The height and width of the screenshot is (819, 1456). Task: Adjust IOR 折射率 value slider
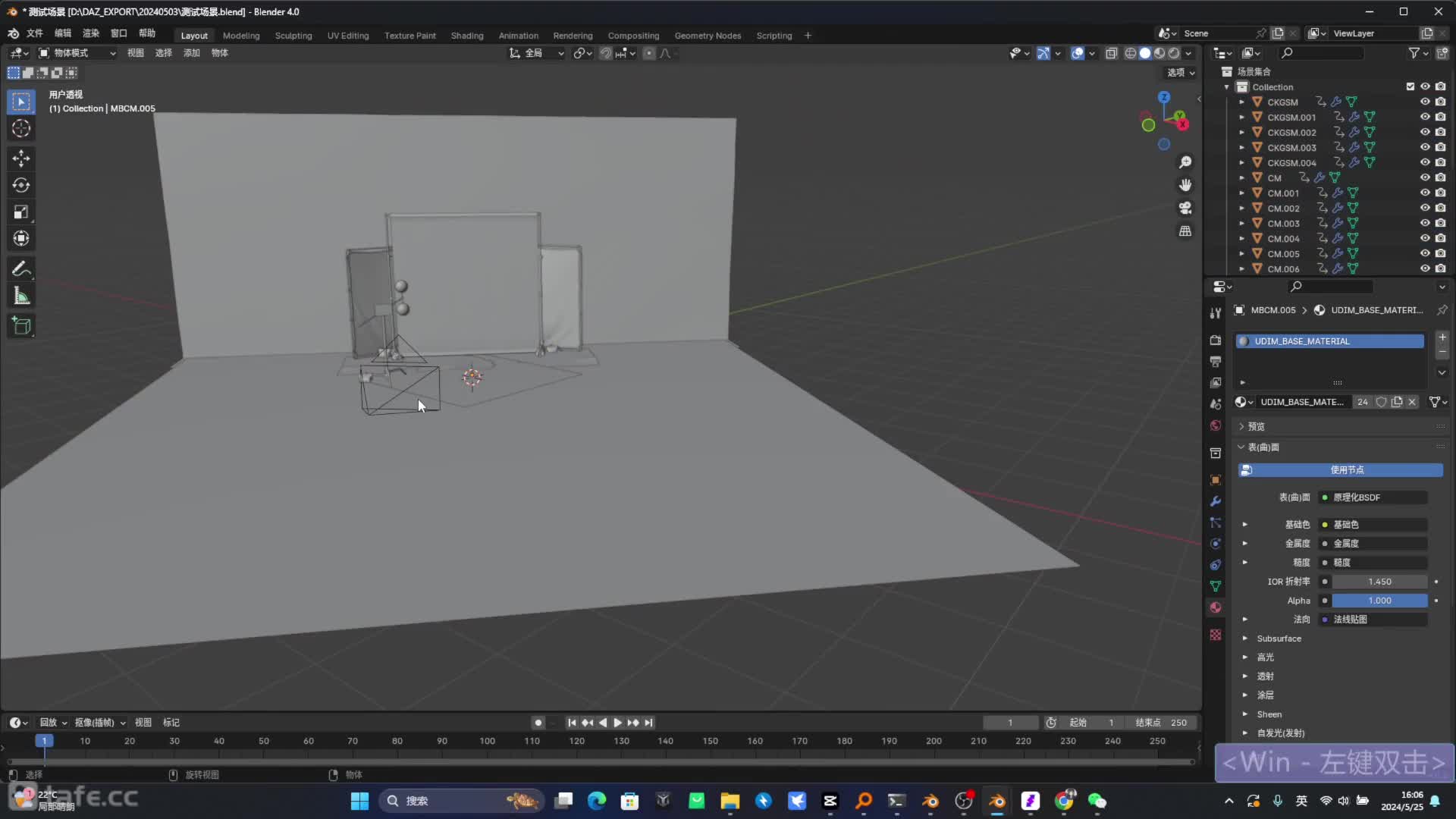1379,582
